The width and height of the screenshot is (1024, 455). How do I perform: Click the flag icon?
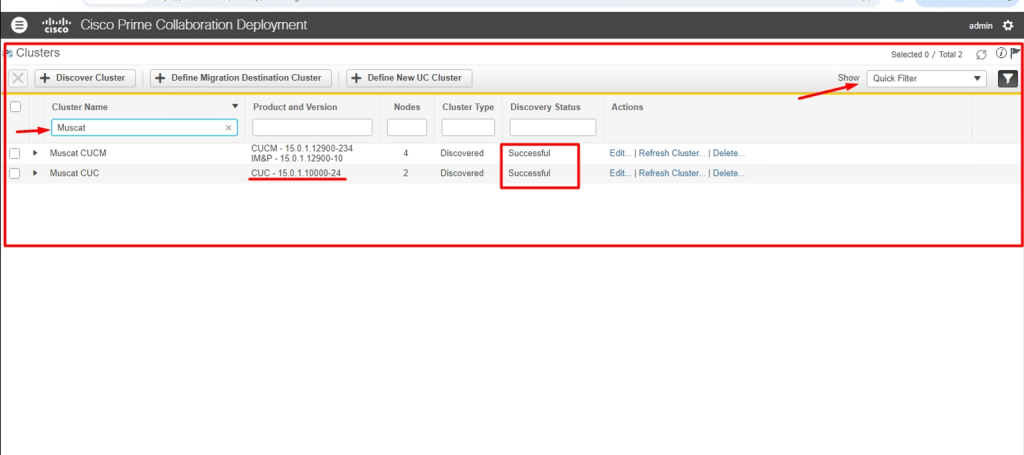1015,54
